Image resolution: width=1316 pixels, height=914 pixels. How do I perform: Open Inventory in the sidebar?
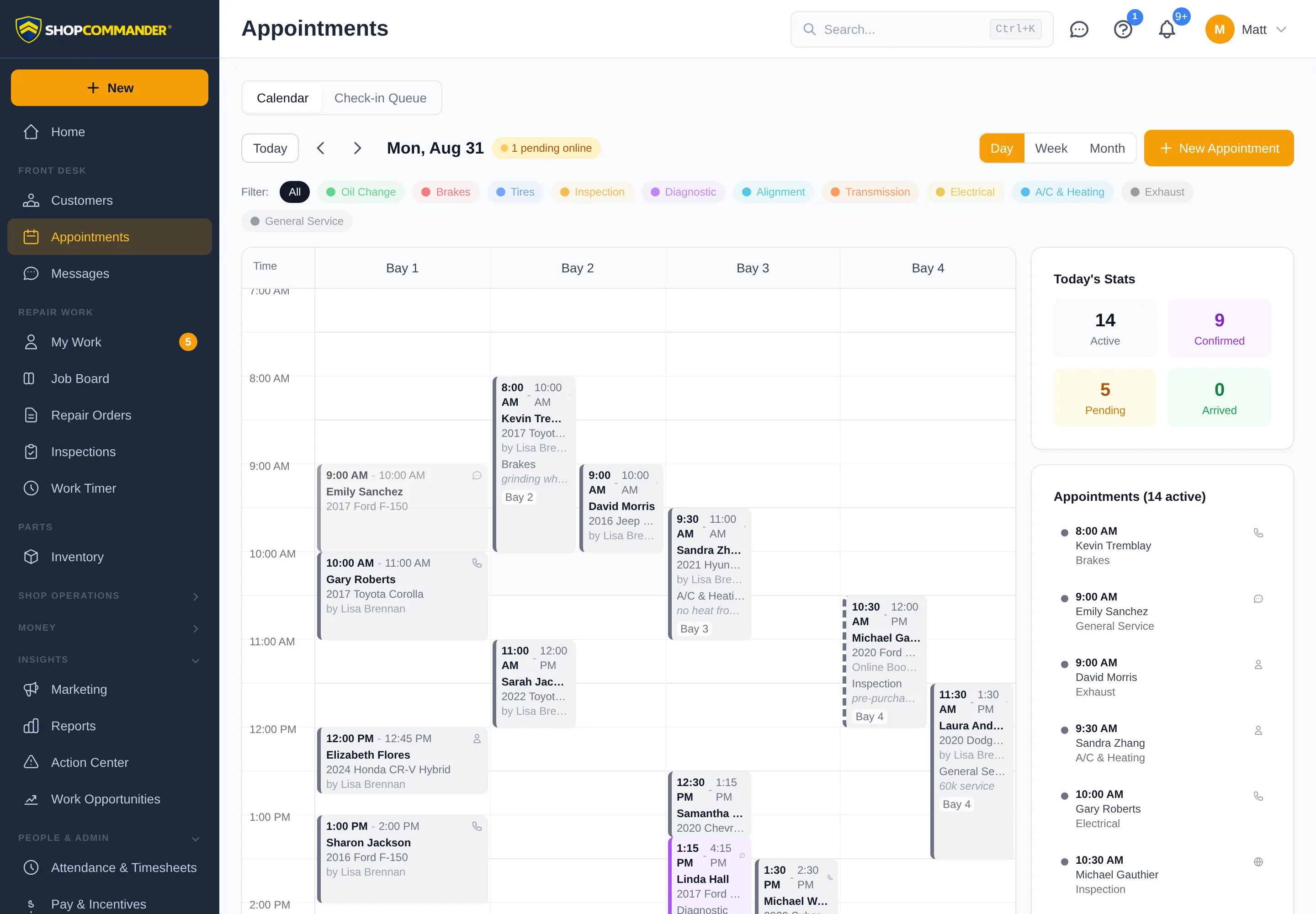coord(109,557)
